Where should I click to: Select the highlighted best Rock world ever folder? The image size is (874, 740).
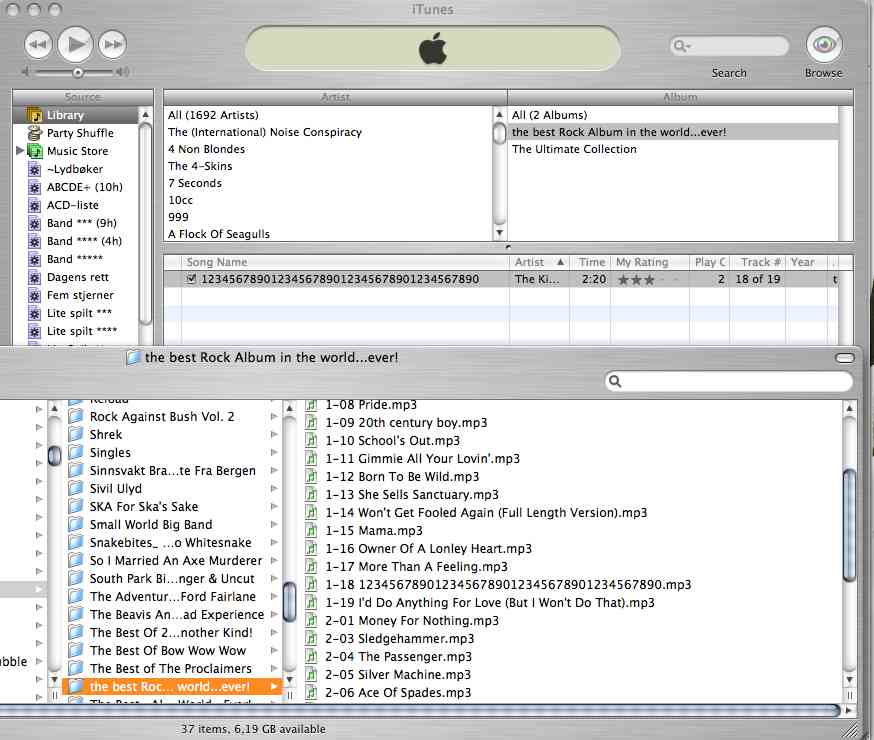173,687
